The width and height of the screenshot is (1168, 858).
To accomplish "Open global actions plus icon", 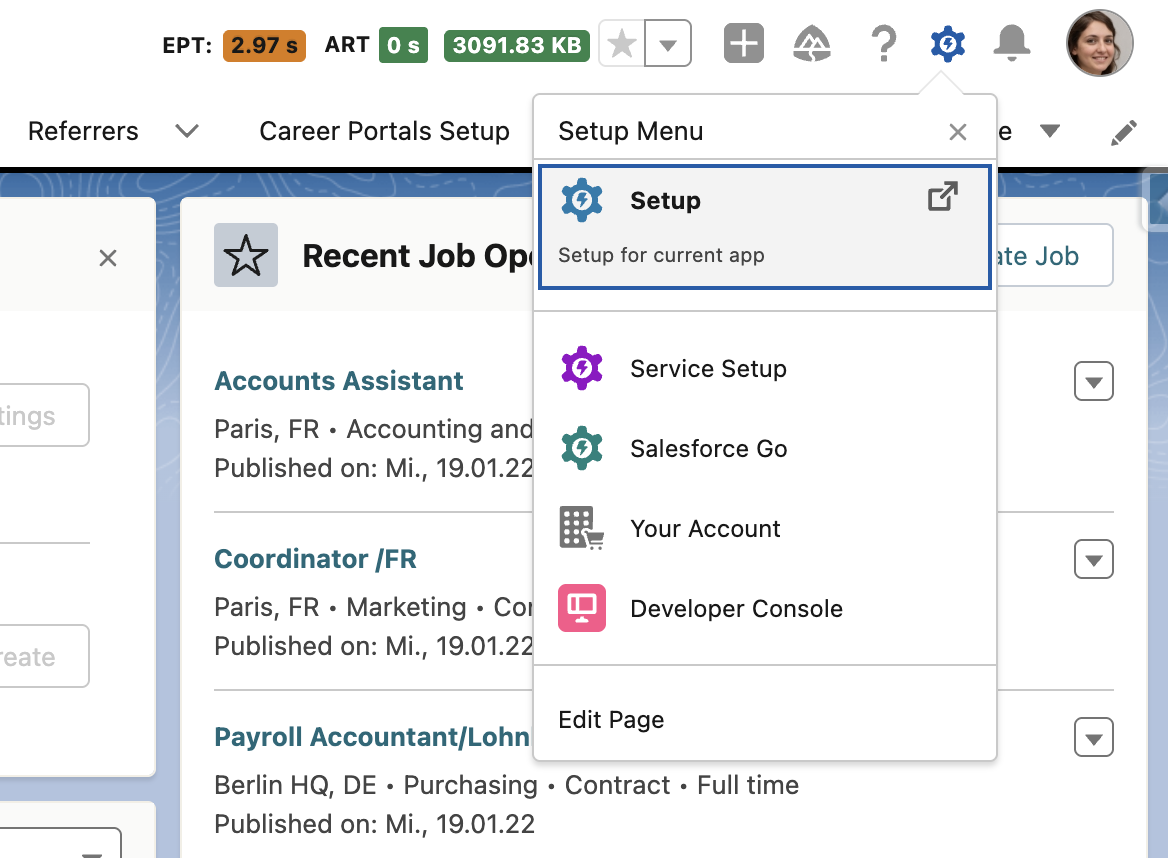I will (743, 43).
